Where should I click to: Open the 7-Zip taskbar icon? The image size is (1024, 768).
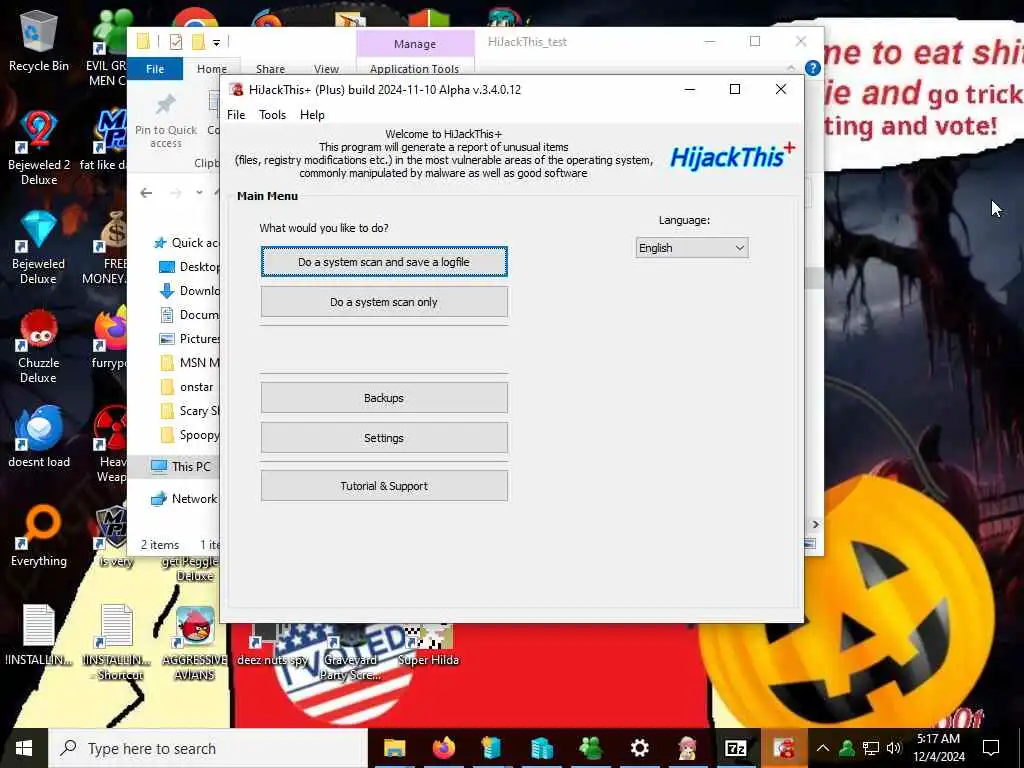coord(735,748)
